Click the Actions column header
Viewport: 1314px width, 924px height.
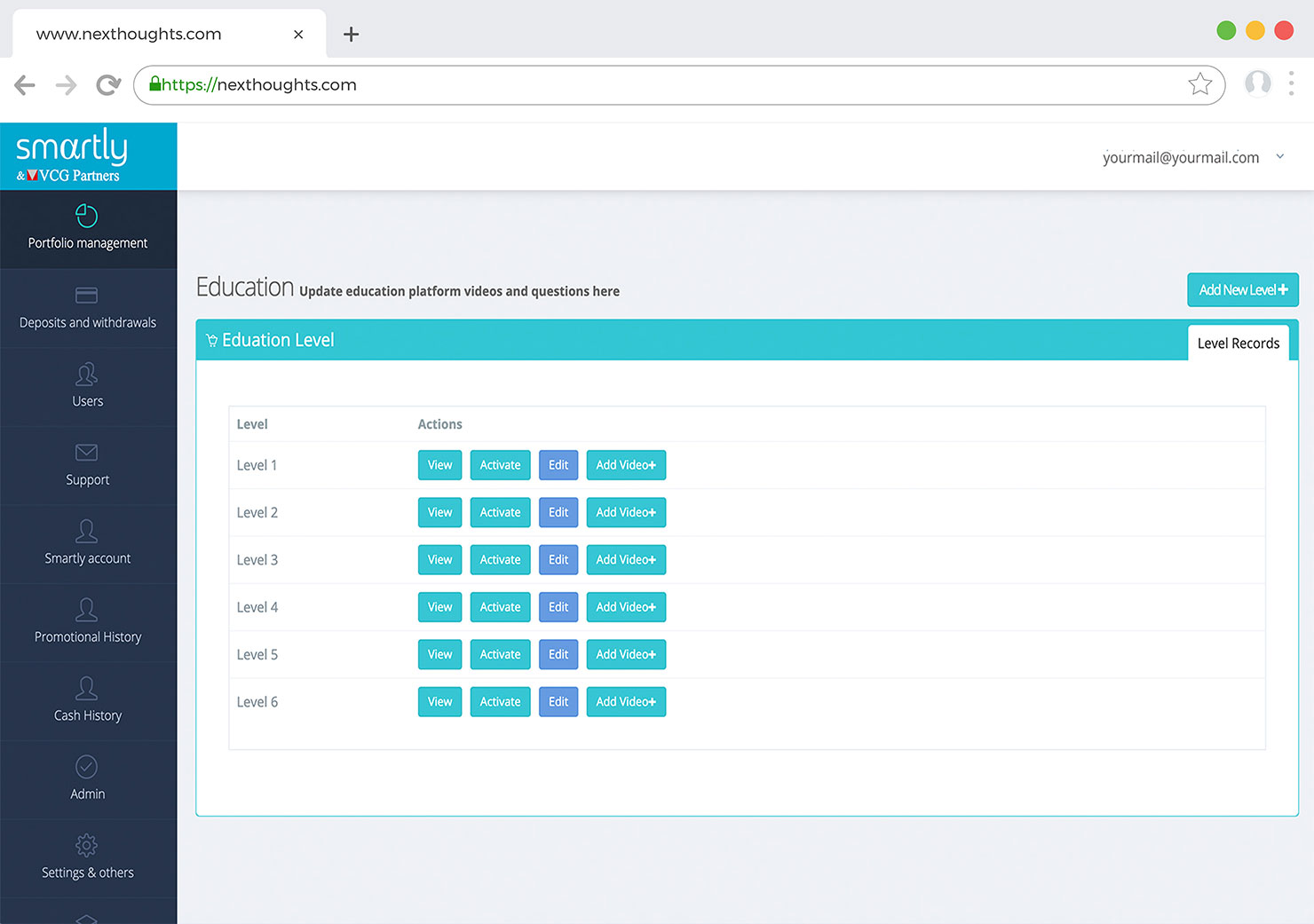pyautogui.click(x=439, y=424)
